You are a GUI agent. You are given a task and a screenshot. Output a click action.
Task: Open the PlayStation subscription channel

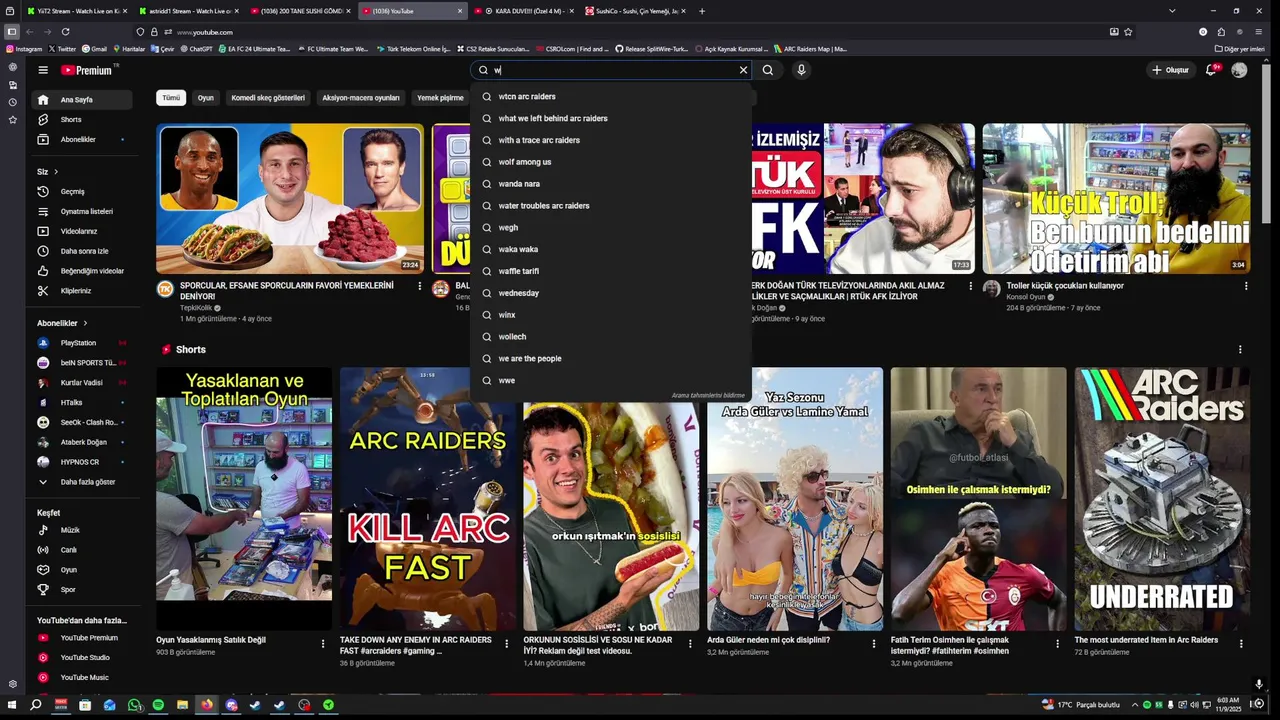click(83, 343)
